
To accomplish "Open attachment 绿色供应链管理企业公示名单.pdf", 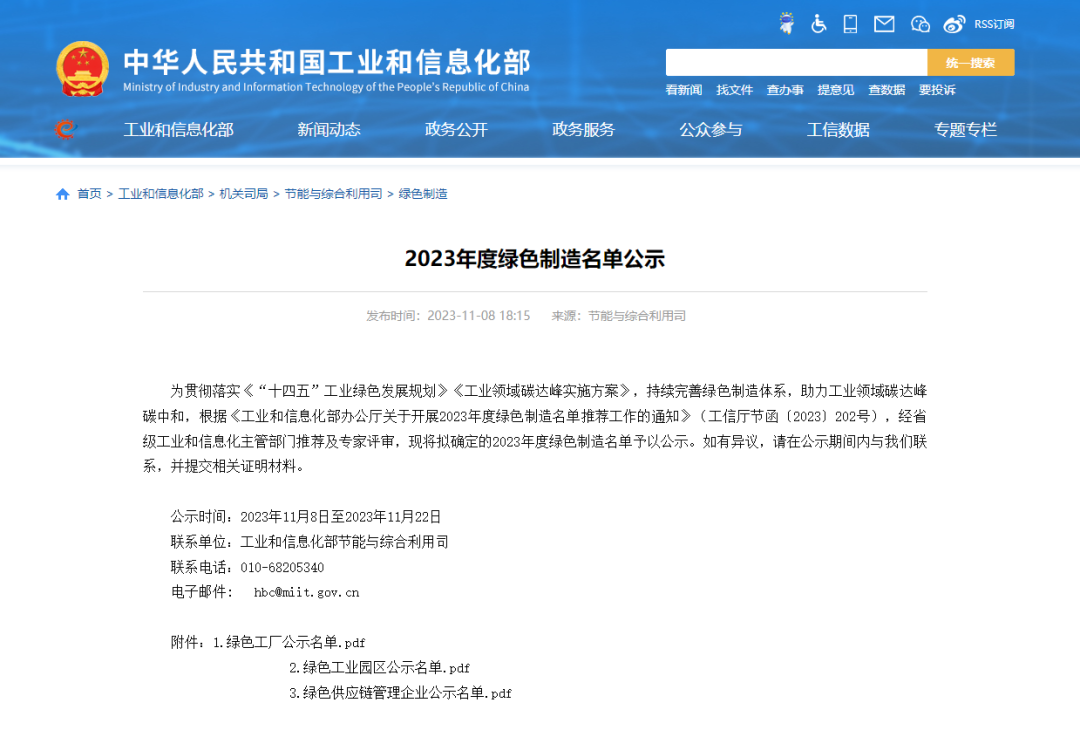I will click(407, 693).
